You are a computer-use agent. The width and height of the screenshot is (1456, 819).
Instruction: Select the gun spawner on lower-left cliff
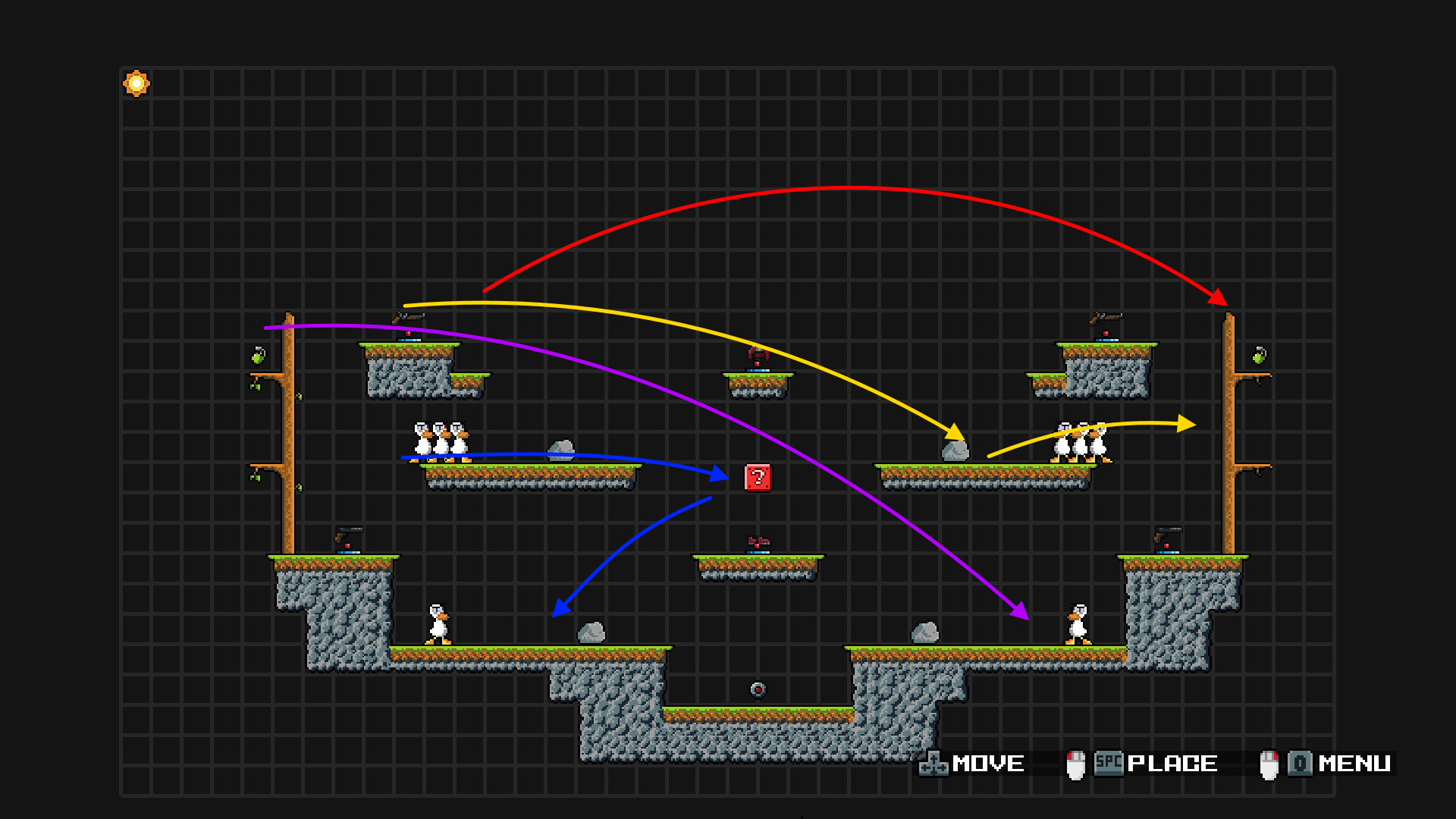click(x=349, y=540)
